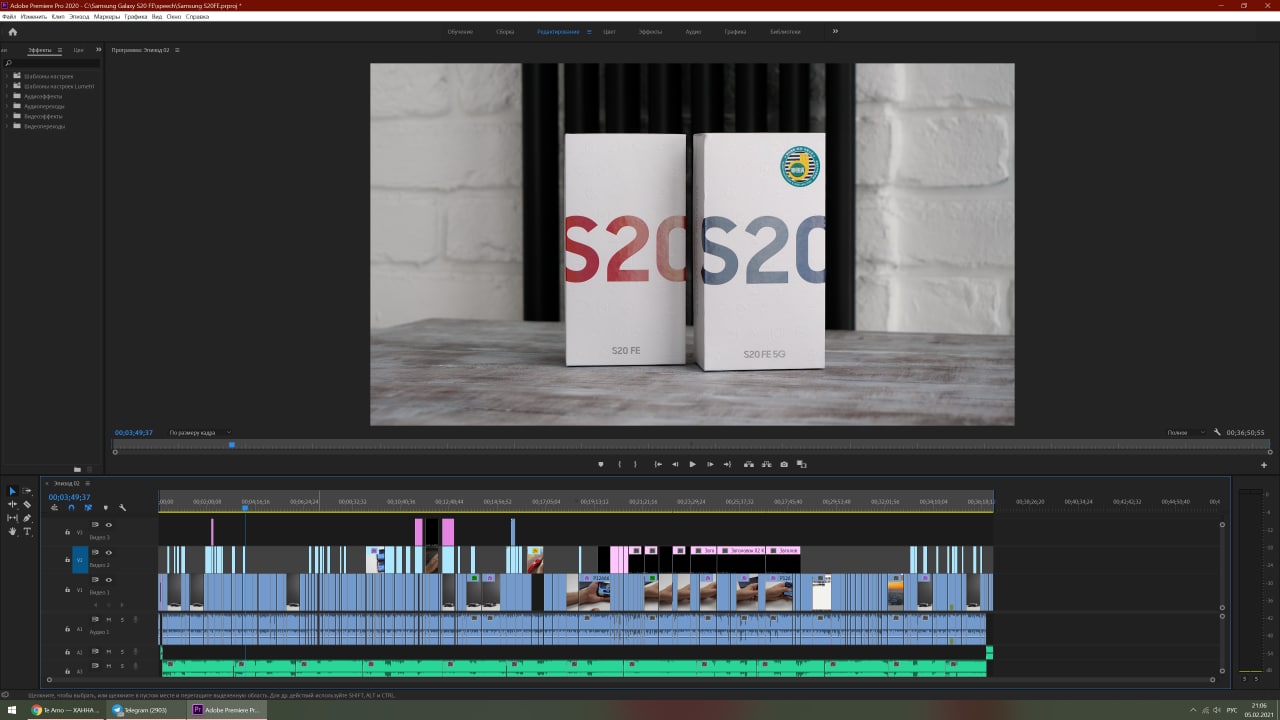Toggle Linked Selection in timeline
This screenshot has width=1280, height=720.
tap(88, 508)
